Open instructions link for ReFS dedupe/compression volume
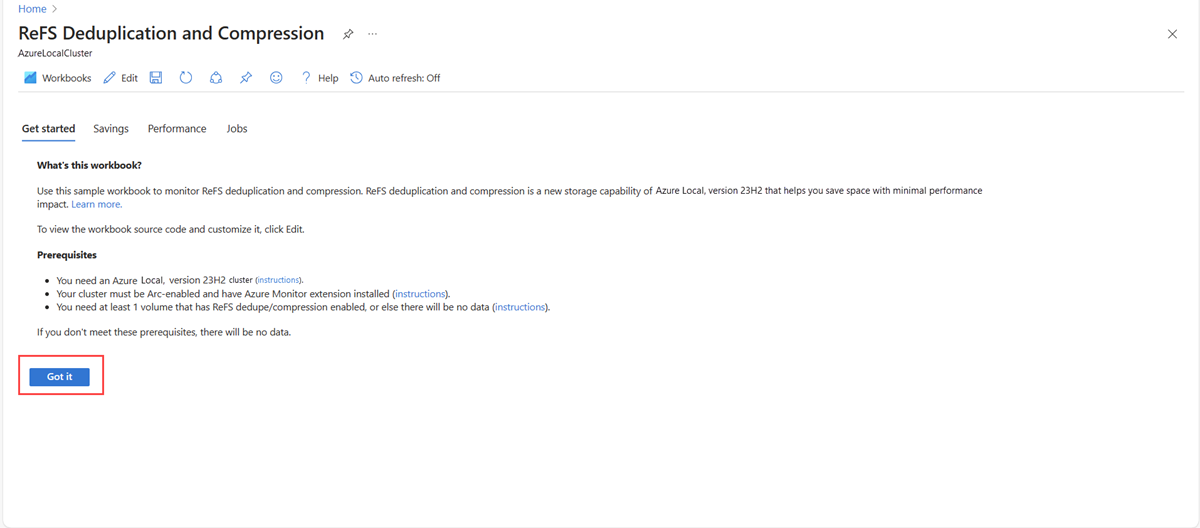 pos(521,307)
